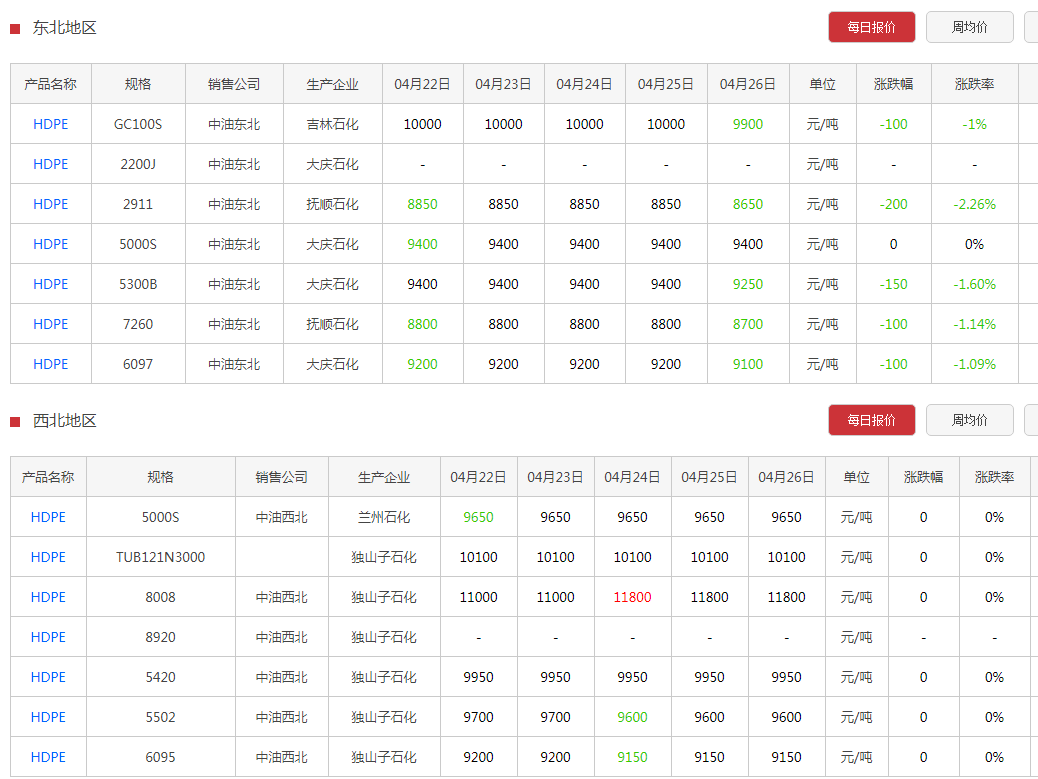Click the 西北地区 section heading

tap(65, 421)
